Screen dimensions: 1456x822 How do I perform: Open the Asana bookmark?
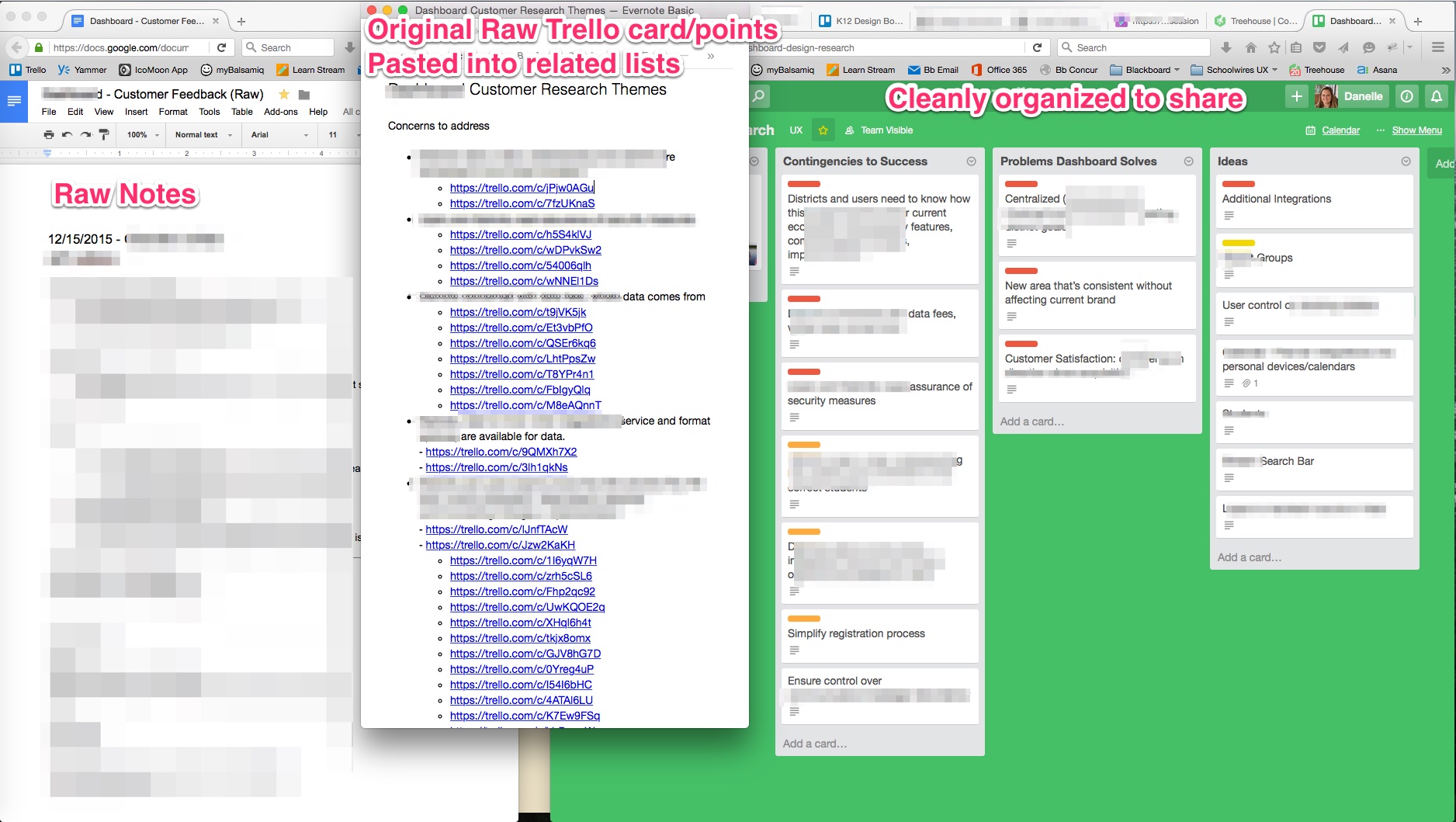(x=1377, y=70)
